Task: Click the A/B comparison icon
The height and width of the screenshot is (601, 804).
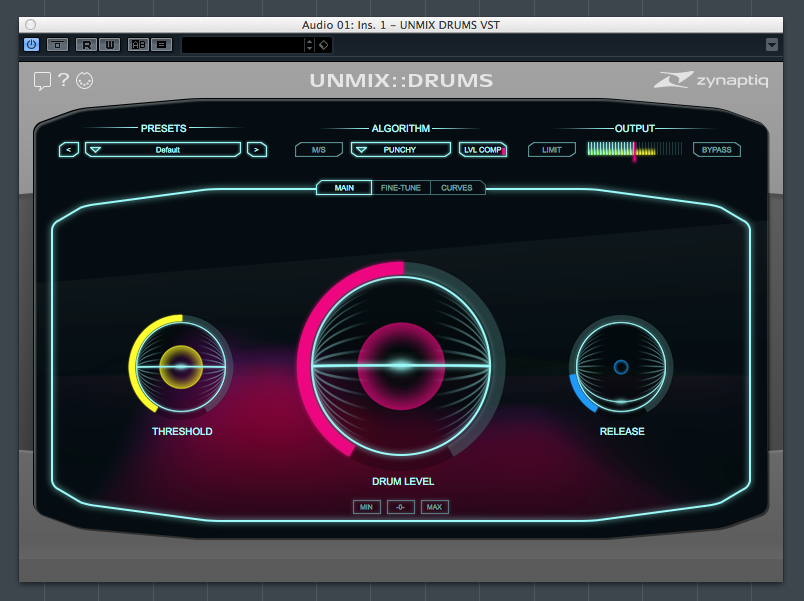Action: pos(138,45)
